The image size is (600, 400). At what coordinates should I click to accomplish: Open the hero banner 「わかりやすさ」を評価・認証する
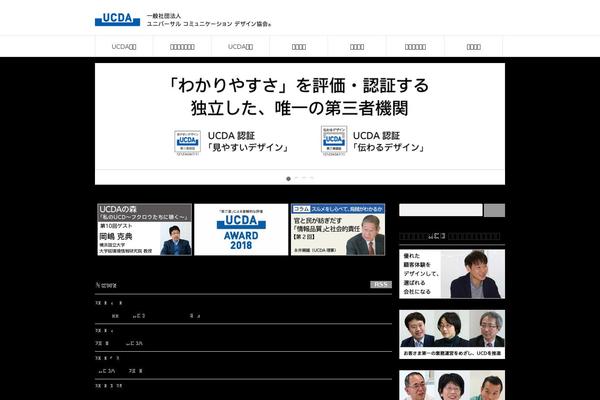coord(300,124)
